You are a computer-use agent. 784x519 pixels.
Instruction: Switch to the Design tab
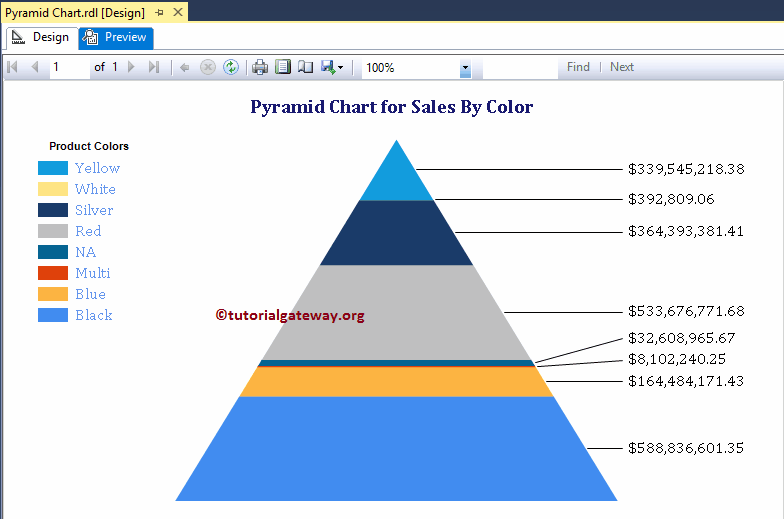[x=42, y=38]
